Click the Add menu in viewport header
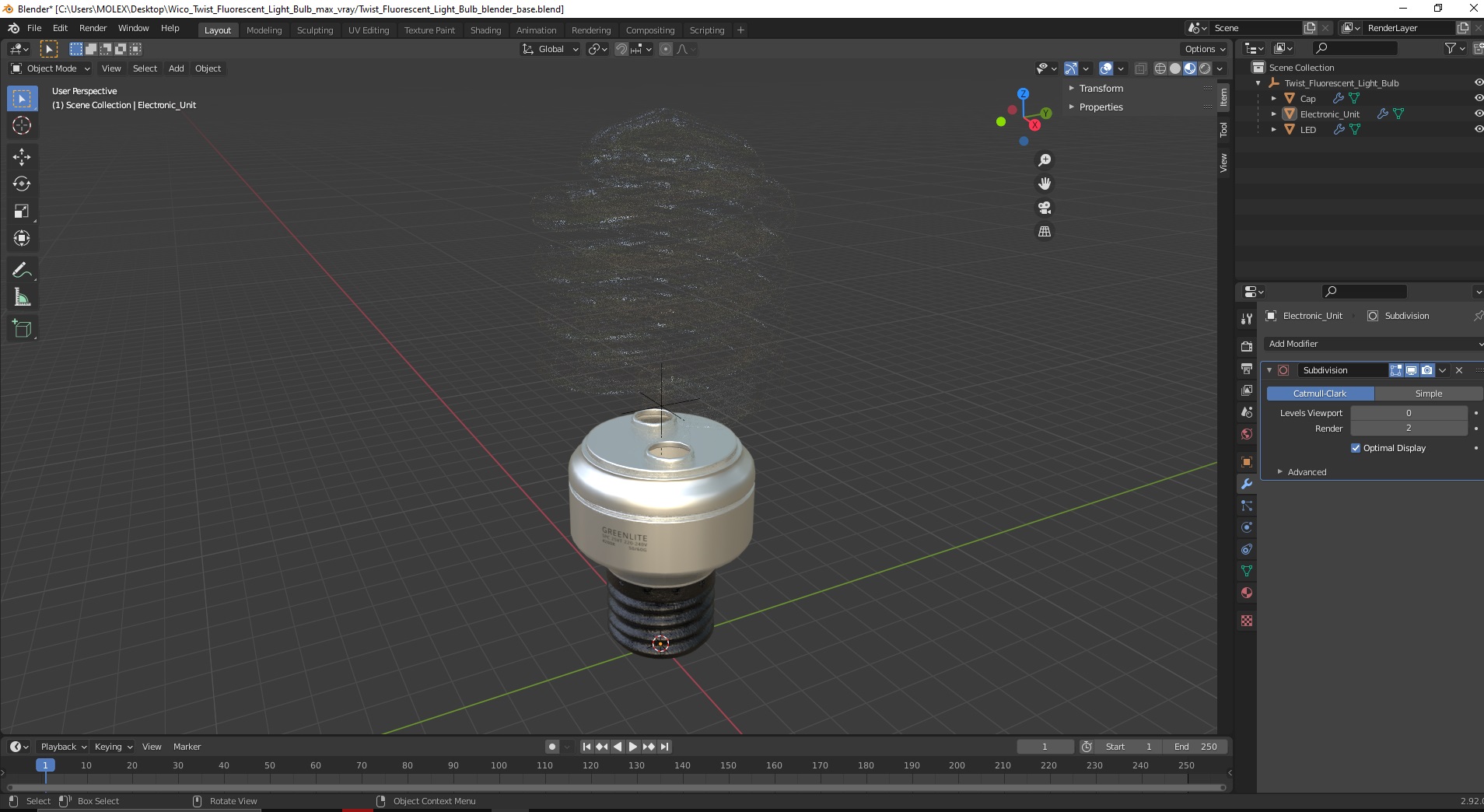Screen dimensions: 1484x812 point(177,68)
